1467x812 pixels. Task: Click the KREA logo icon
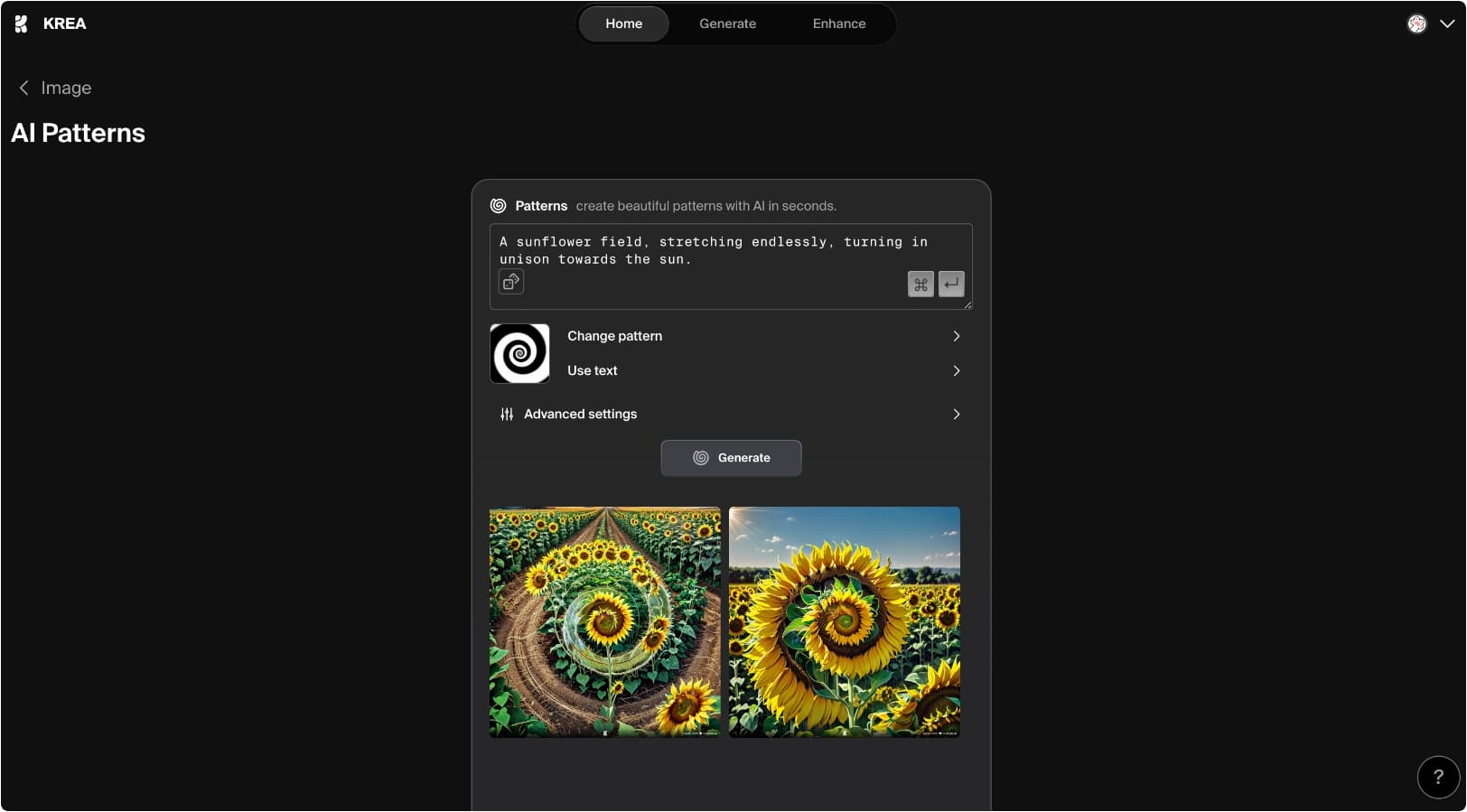coord(21,23)
